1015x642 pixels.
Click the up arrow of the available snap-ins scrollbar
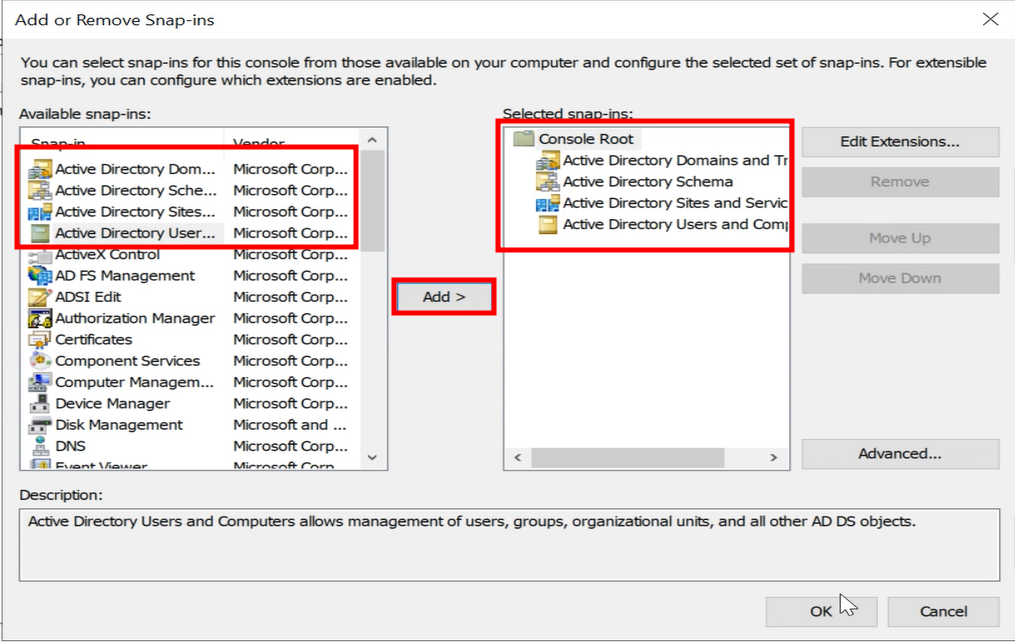click(x=372, y=140)
